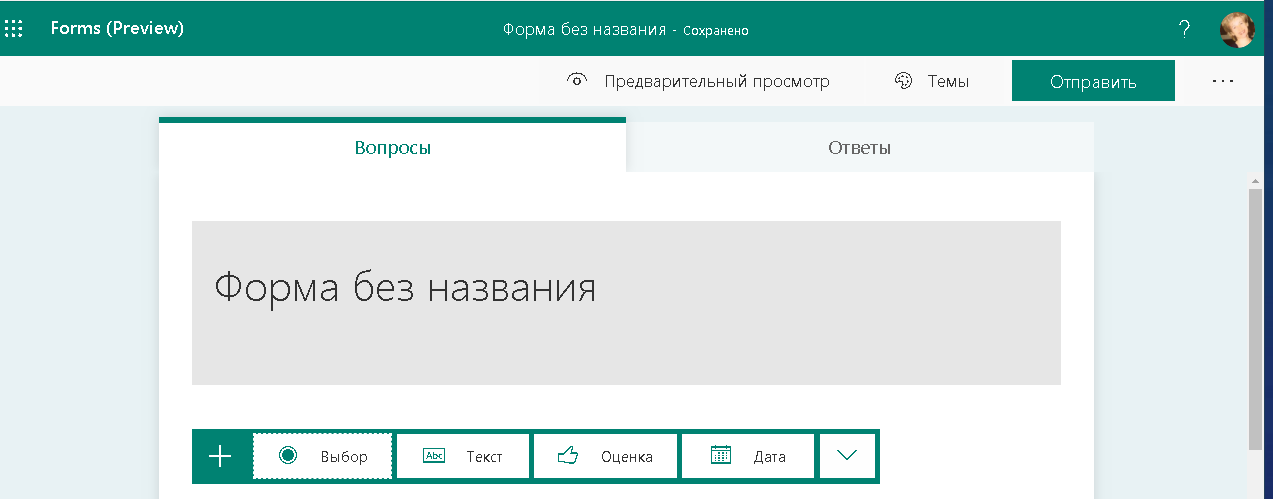The width and height of the screenshot is (1273, 499).
Task: Click the scrollbar up arrow
Action: coord(1256,181)
